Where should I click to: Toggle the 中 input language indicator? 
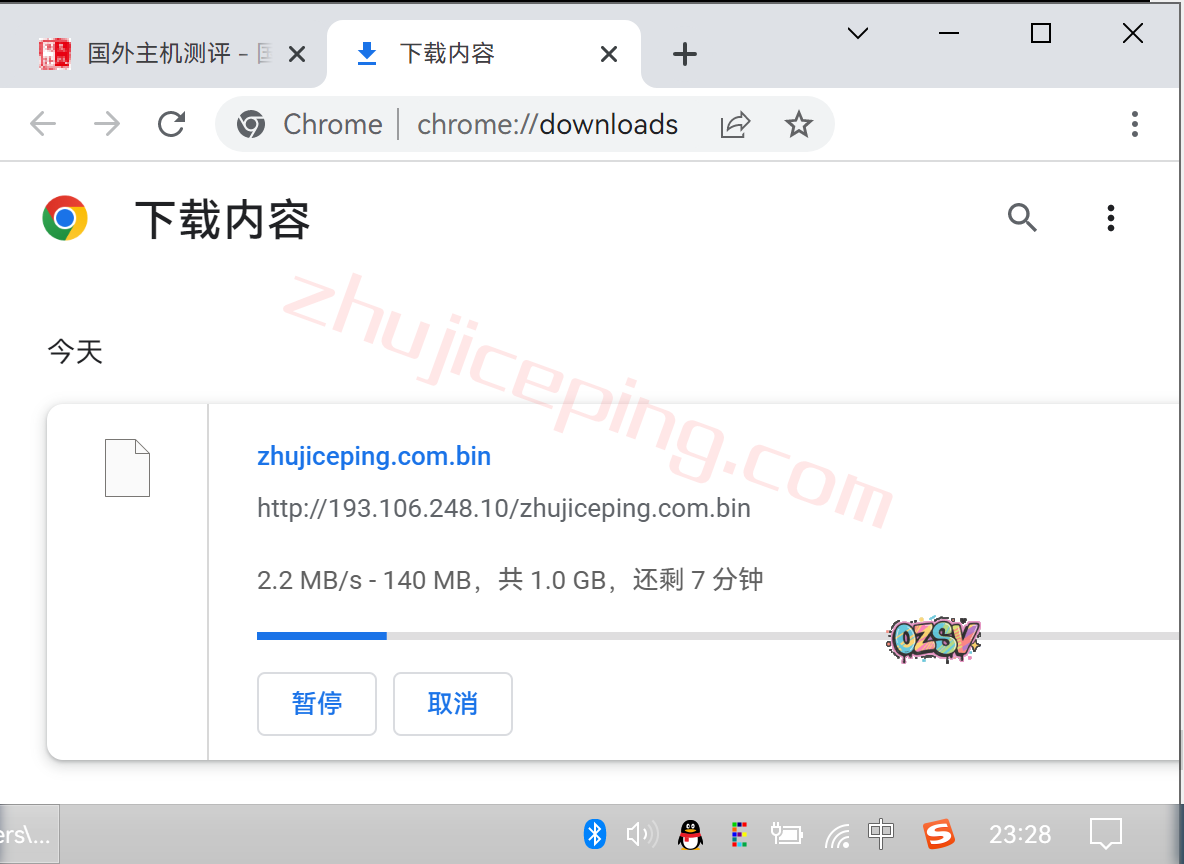881,833
